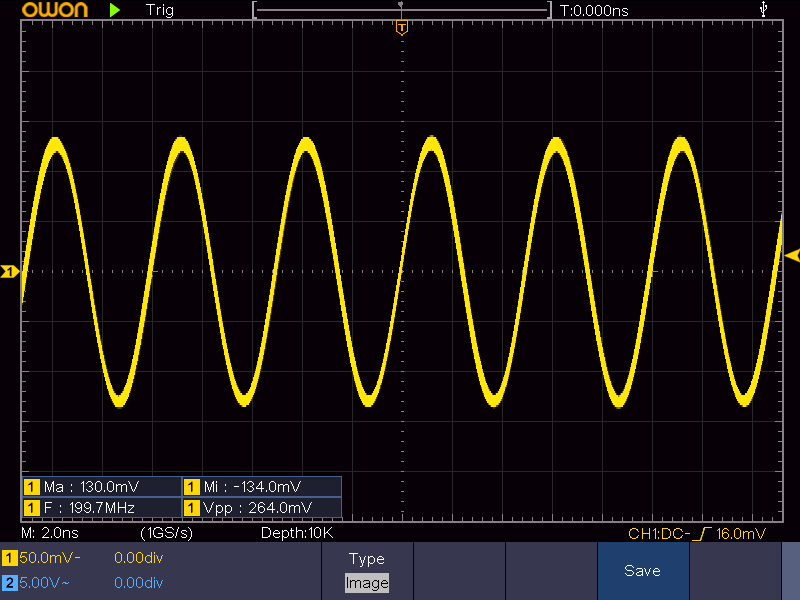Screen dimensions: 800x600
Task: Click the OWON logo
Action: coord(55,10)
